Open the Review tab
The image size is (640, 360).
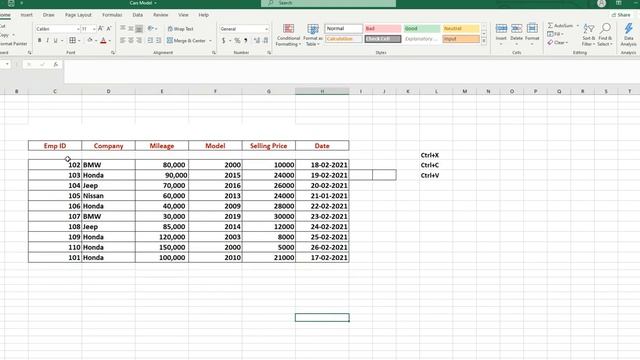160,15
